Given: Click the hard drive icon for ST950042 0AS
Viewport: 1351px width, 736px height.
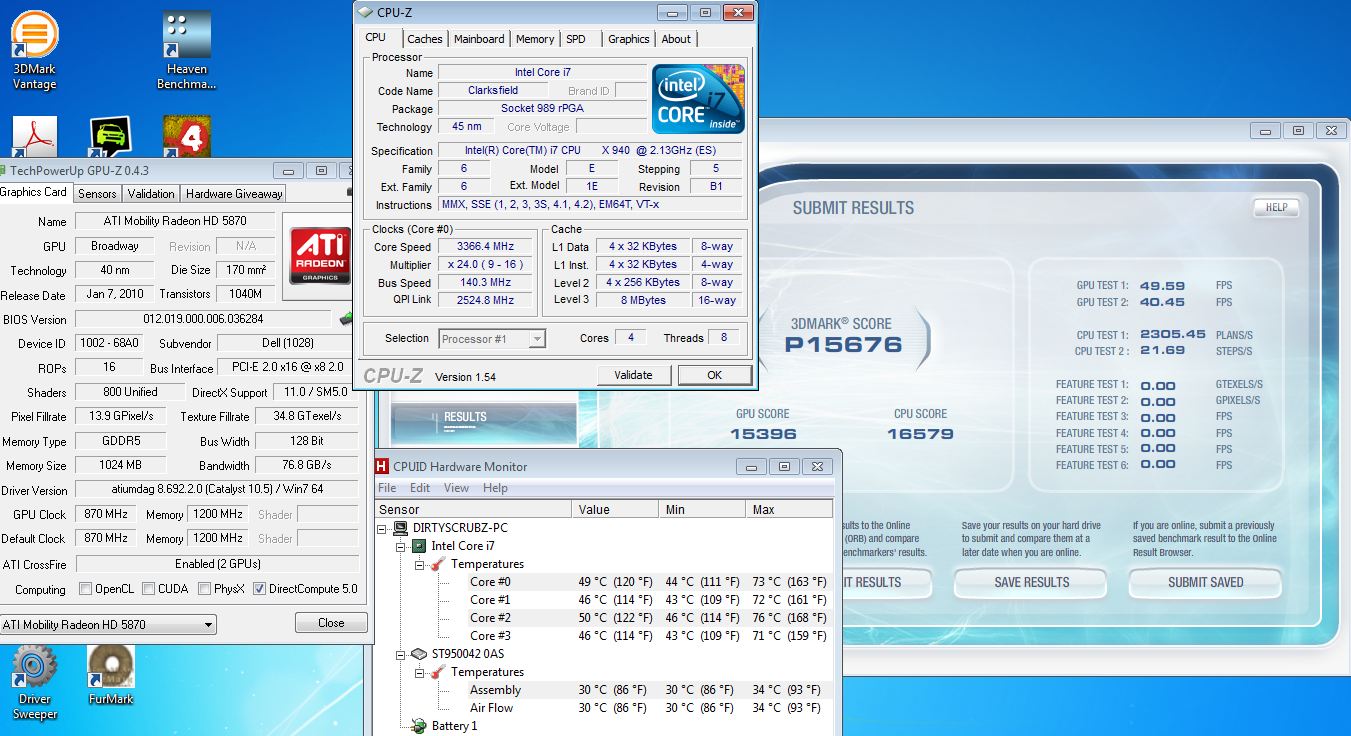Looking at the screenshot, I should click(420, 654).
